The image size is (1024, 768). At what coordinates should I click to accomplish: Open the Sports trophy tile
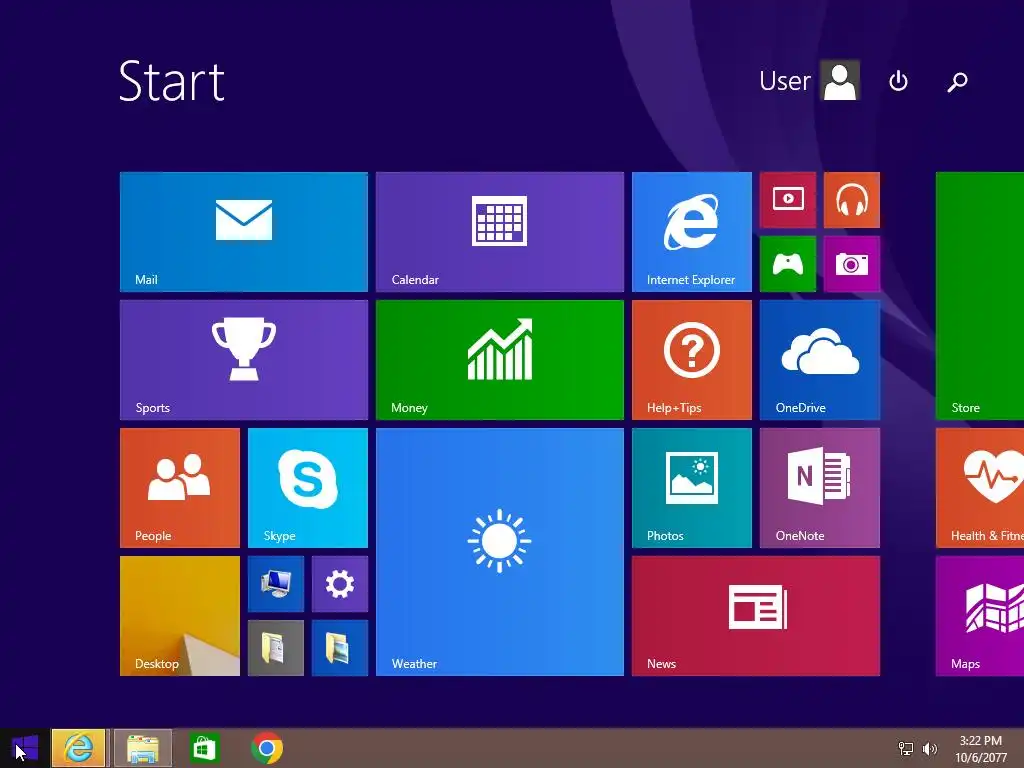(x=244, y=360)
